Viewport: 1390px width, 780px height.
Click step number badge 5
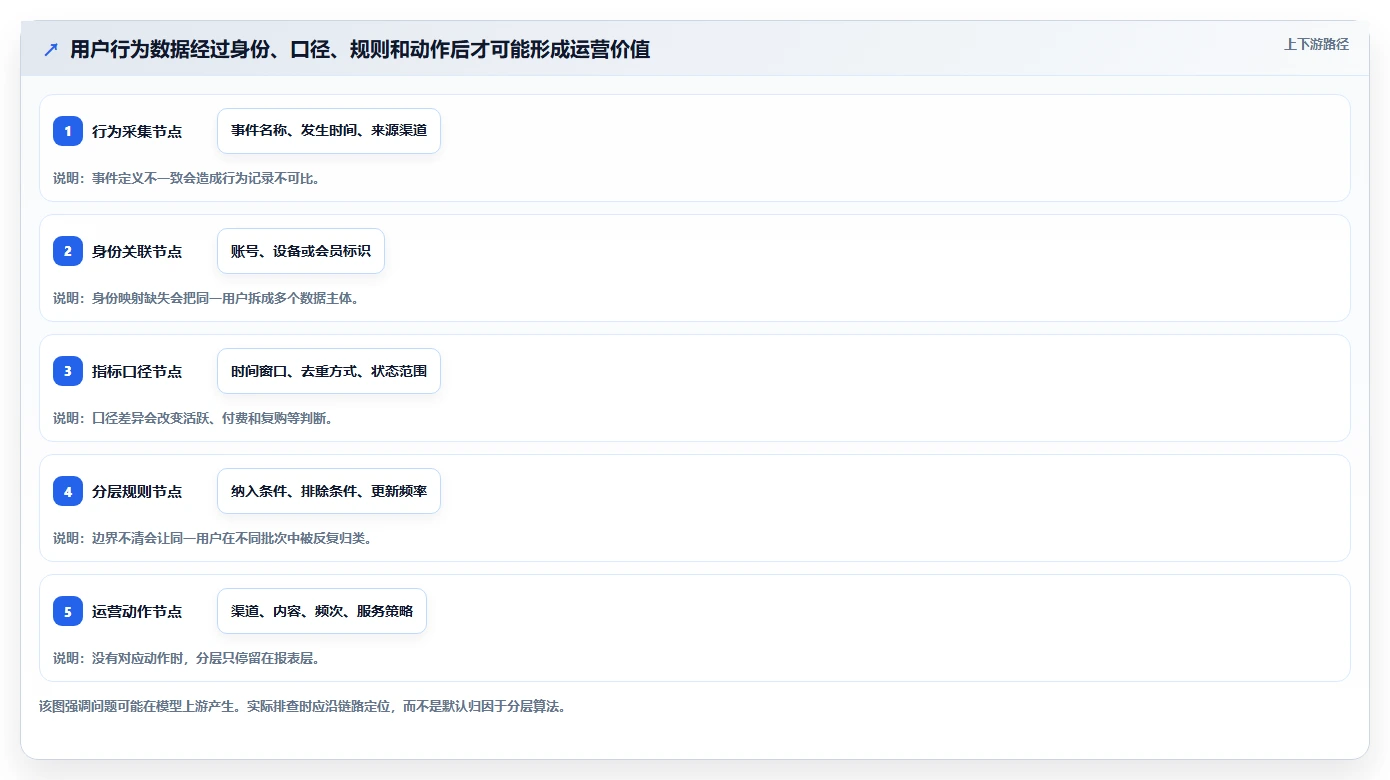coord(68,611)
